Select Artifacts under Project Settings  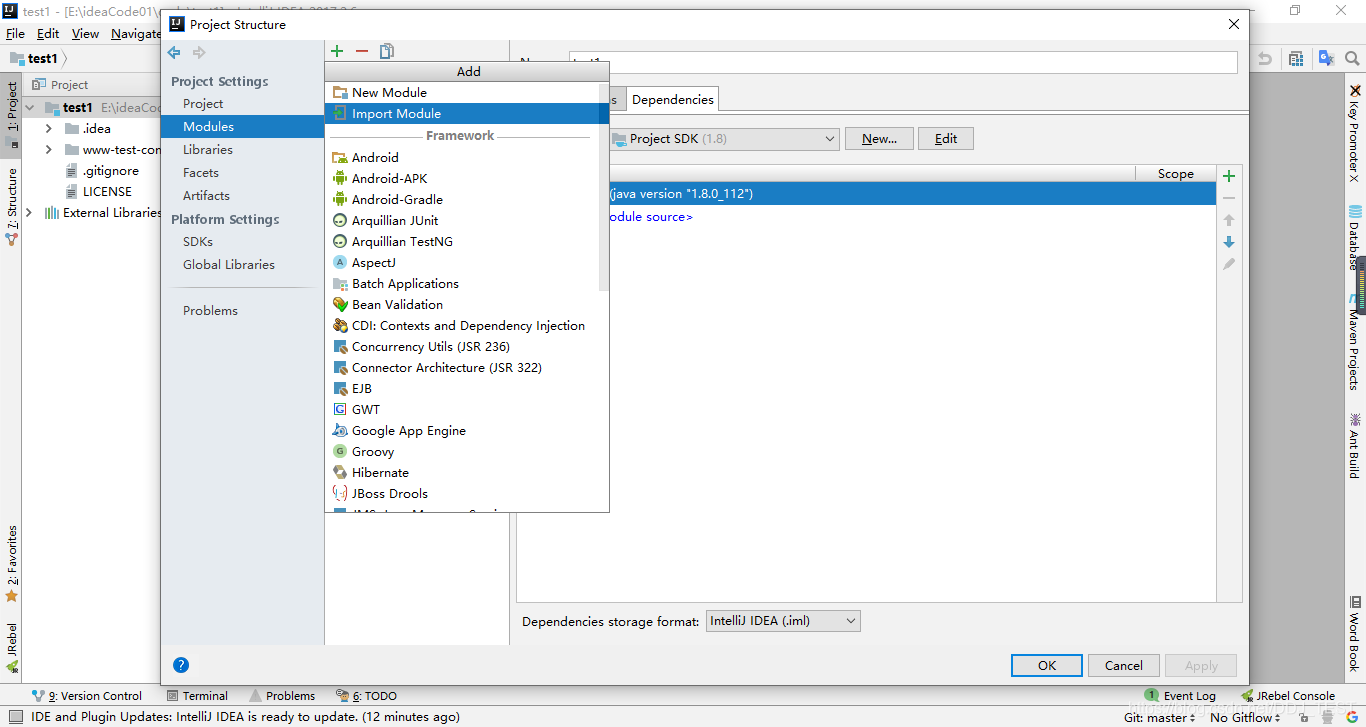pyautogui.click(x=206, y=195)
